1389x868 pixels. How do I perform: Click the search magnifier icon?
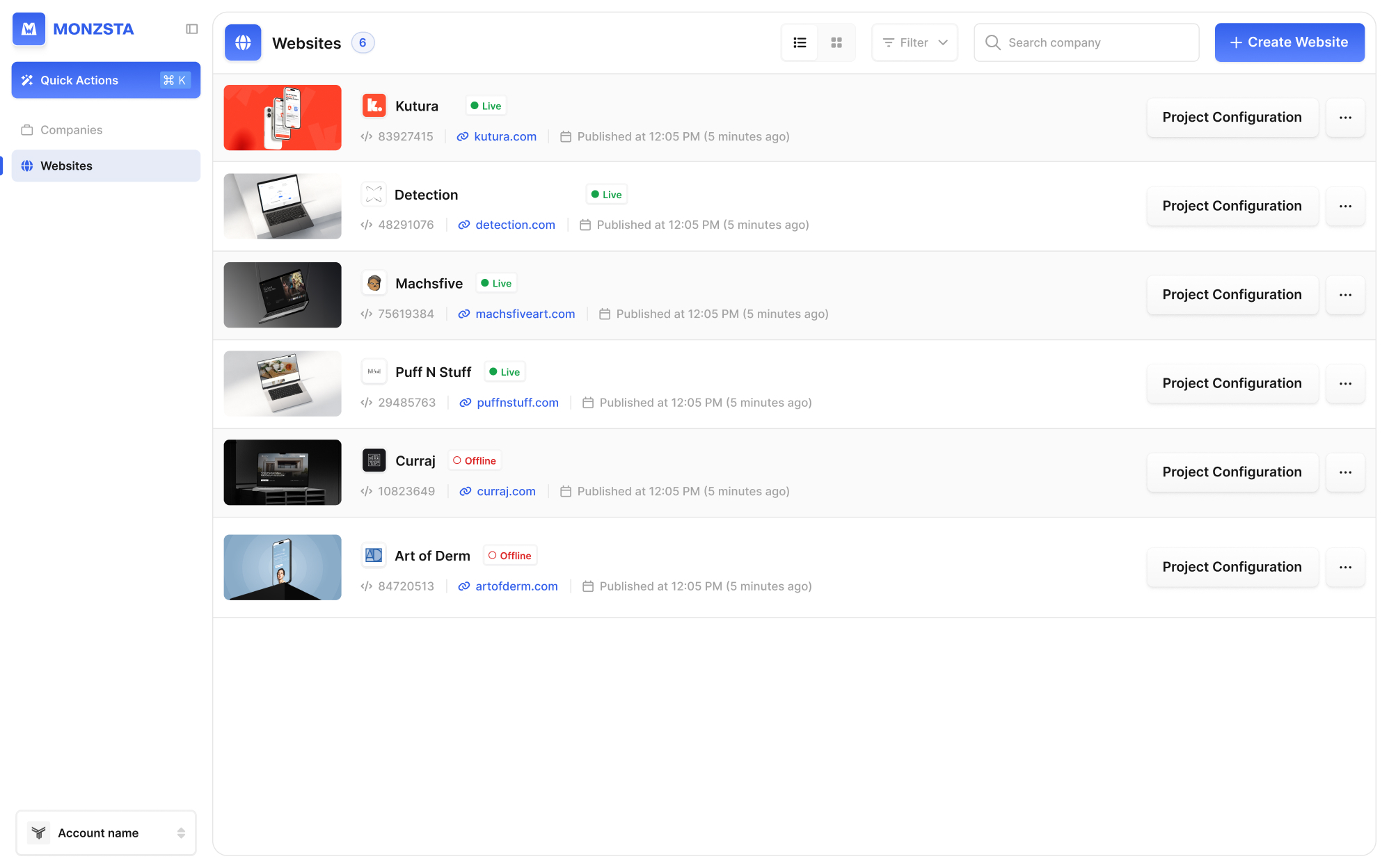(x=993, y=42)
